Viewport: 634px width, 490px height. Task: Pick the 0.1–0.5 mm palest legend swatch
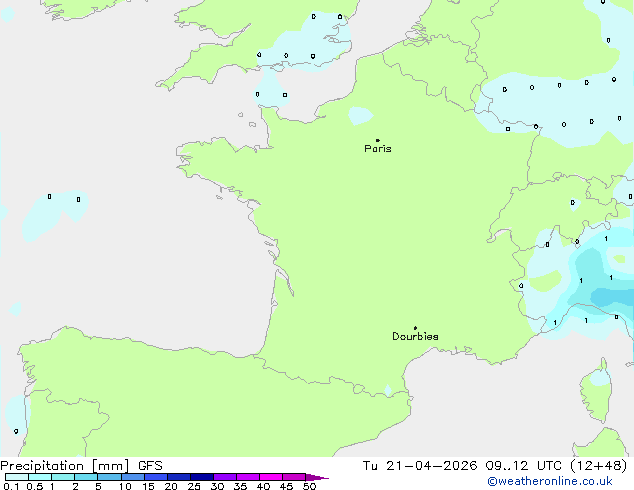pos(15,477)
